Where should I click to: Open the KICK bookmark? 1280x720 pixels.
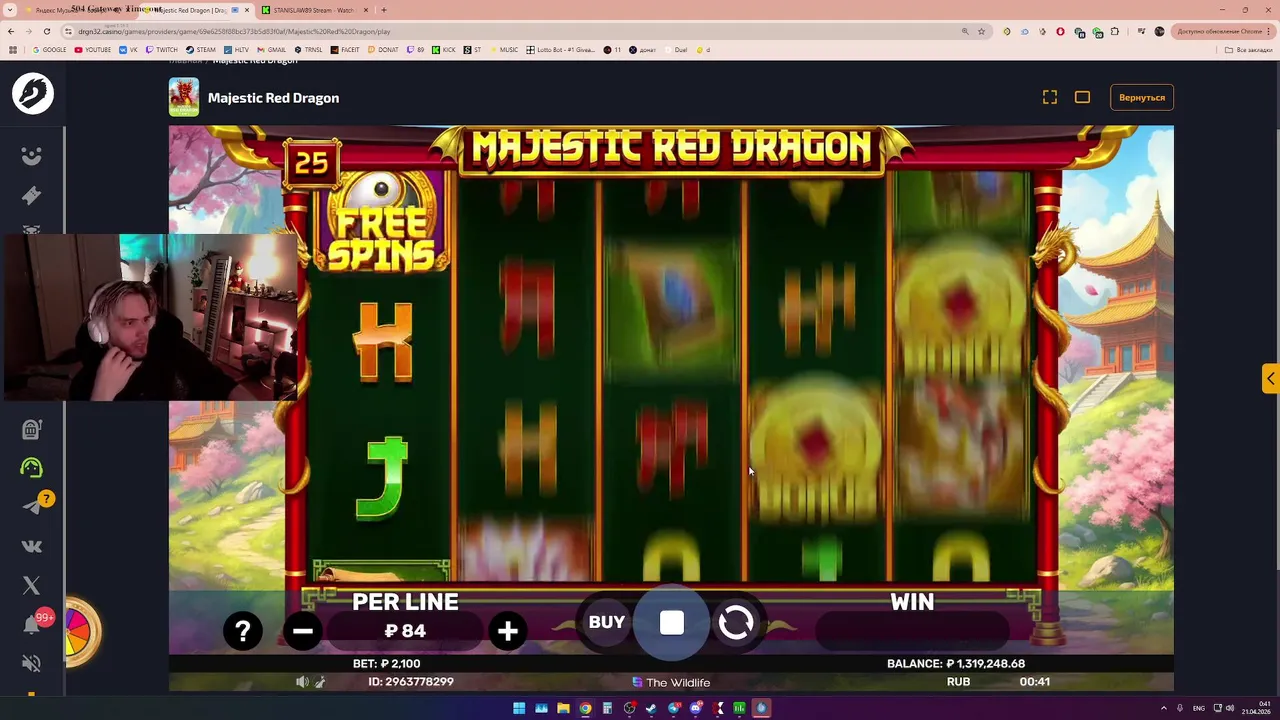(444, 49)
